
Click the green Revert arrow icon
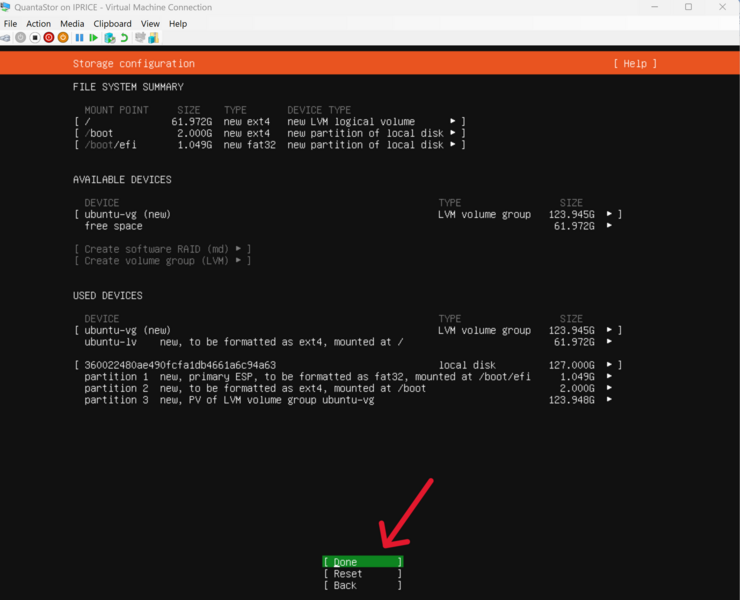coord(124,38)
